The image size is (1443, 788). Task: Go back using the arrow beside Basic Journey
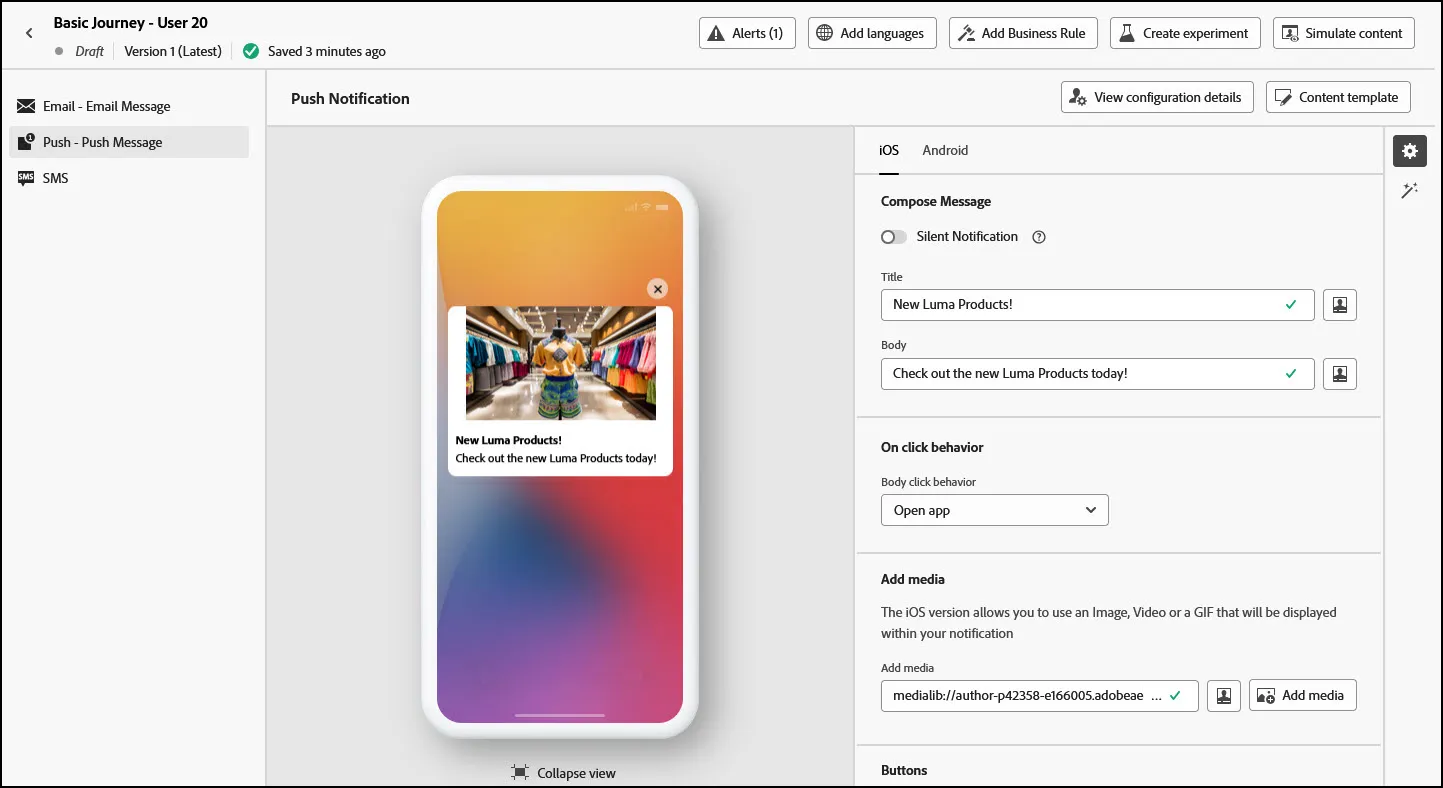click(29, 33)
